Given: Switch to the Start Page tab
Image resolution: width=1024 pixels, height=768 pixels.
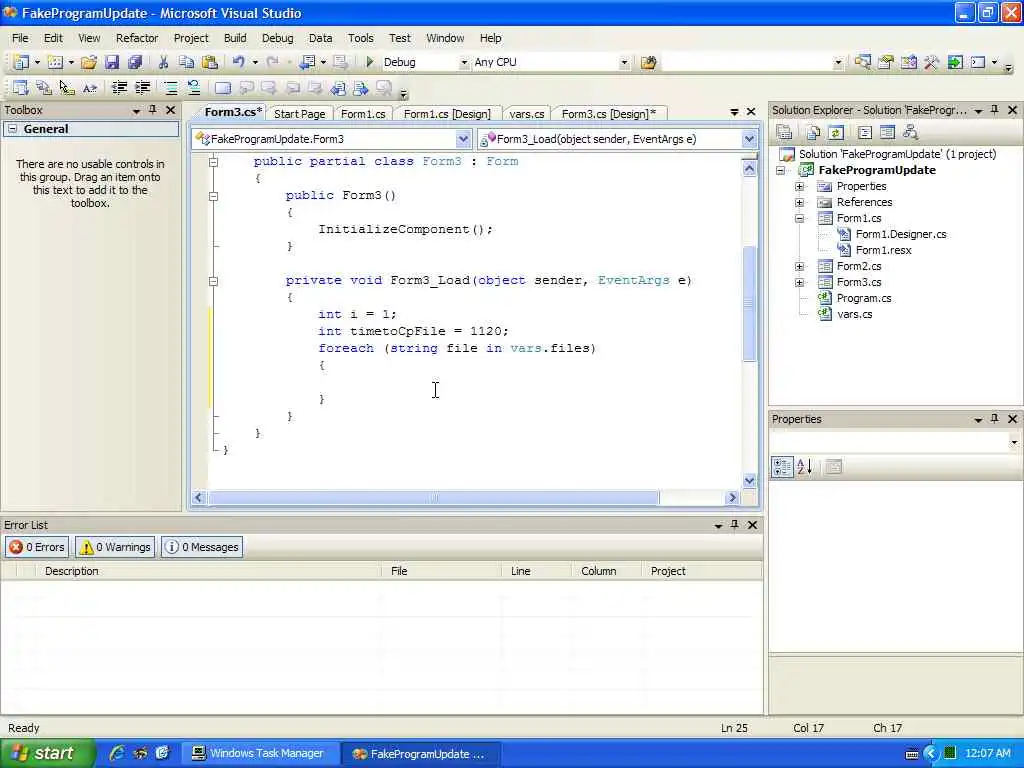Looking at the screenshot, I should [299, 114].
